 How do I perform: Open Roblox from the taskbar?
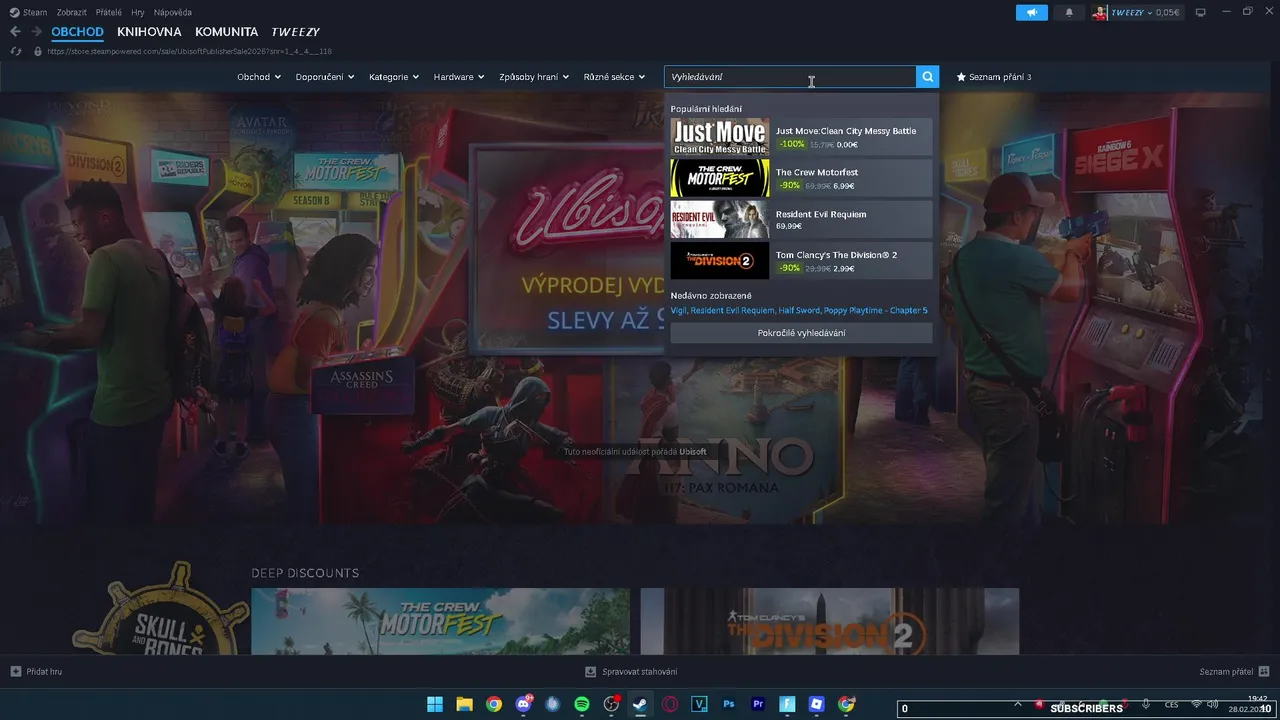point(817,704)
